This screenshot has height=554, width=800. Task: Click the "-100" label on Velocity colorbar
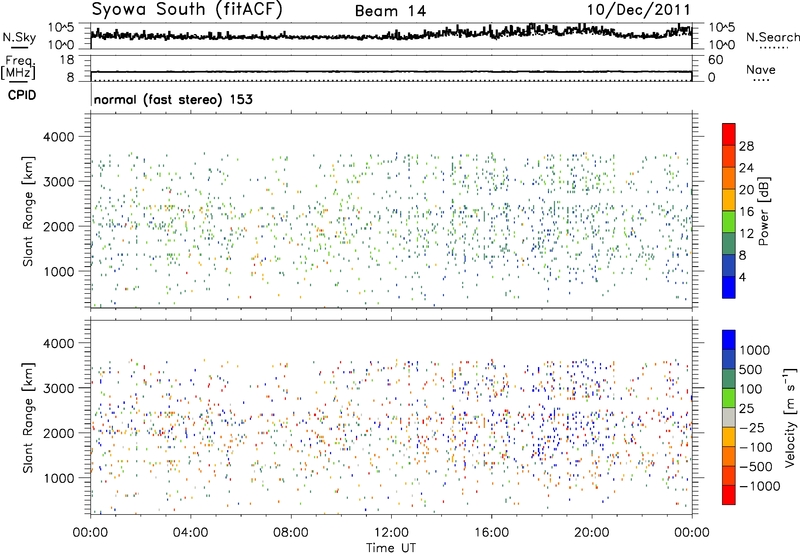(755, 447)
